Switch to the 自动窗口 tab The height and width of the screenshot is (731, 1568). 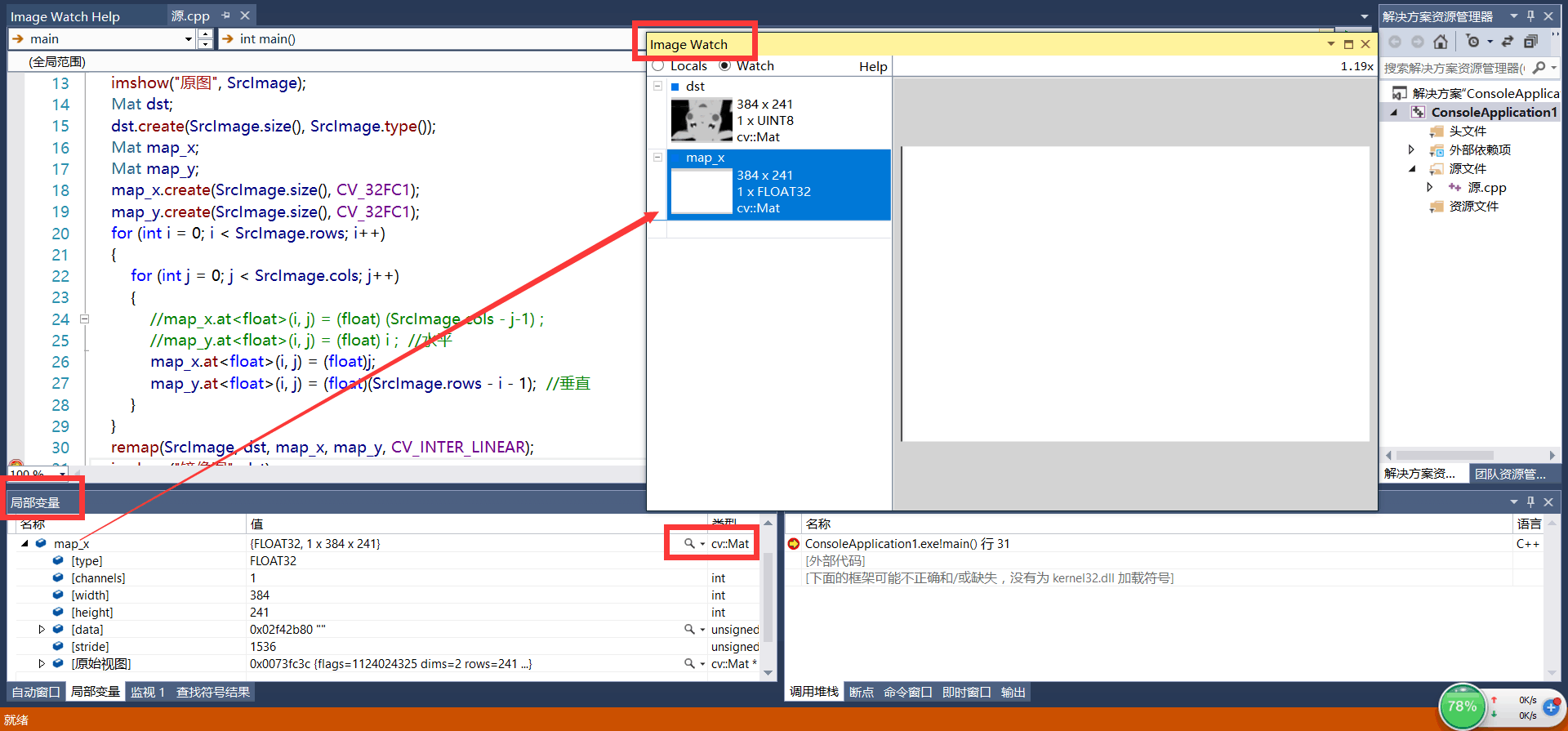(x=36, y=692)
